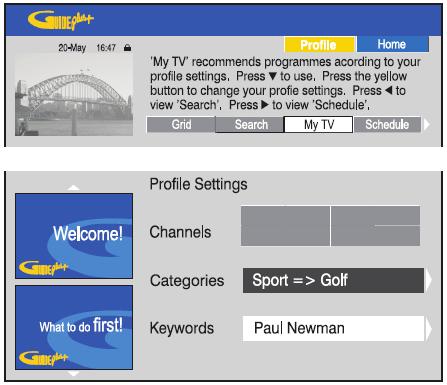The height and width of the screenshot is (385, 447).
Task: Click the lock icon beside 16:47
Action: [x=127, y=48]
